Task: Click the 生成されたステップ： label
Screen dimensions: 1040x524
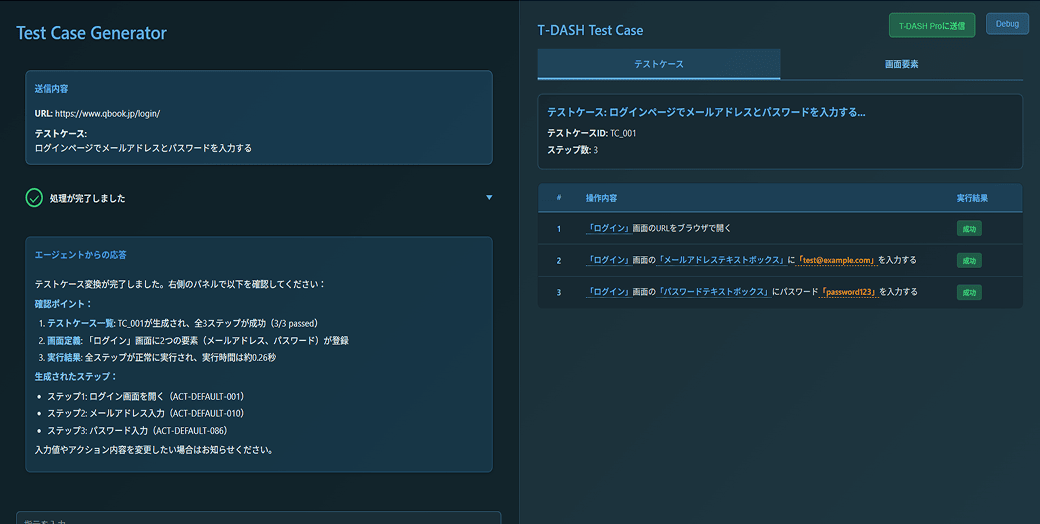Action: [x=76, y=376]
